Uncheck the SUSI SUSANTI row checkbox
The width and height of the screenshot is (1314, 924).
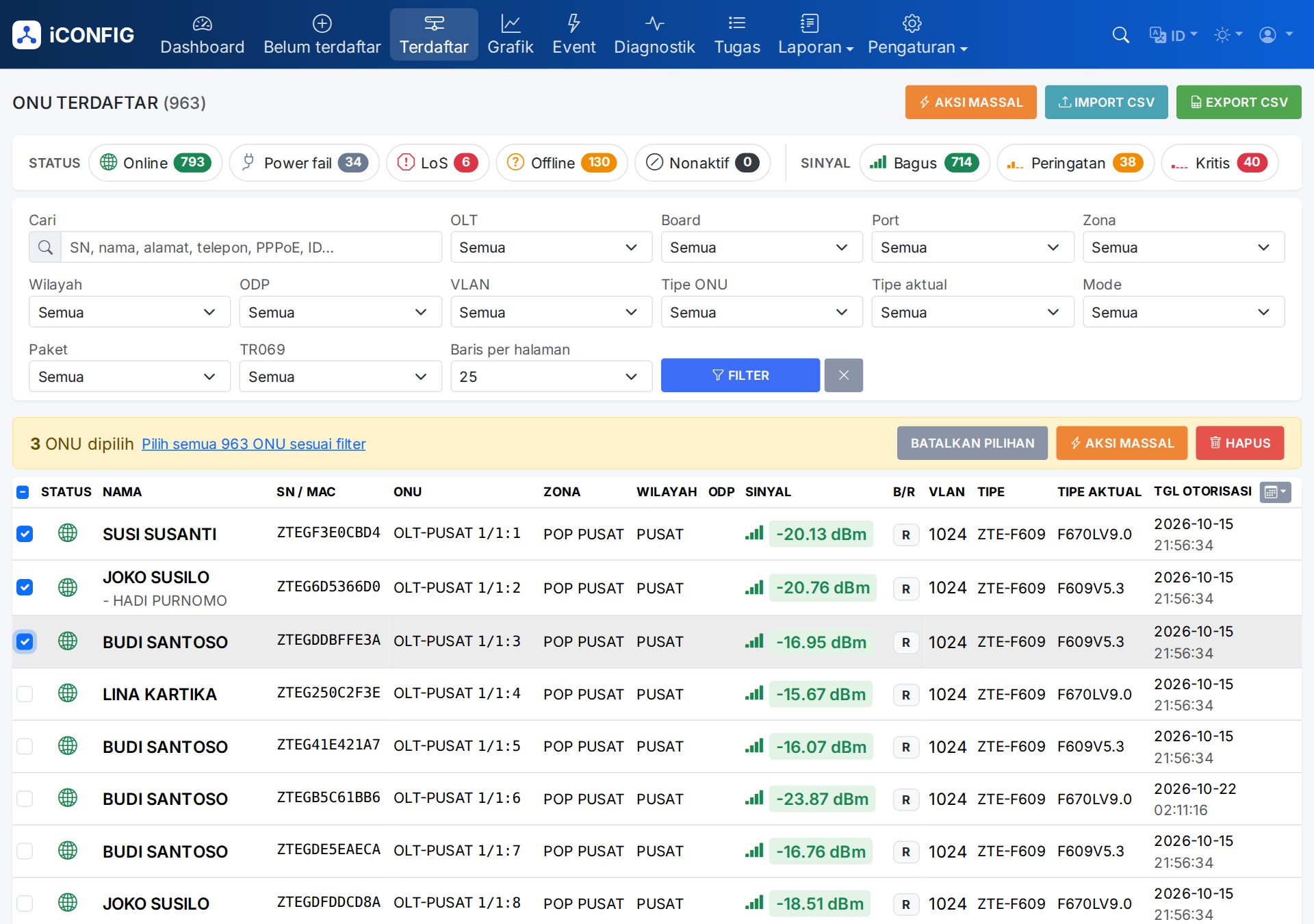pyautogui.click(x=25, y=534)
